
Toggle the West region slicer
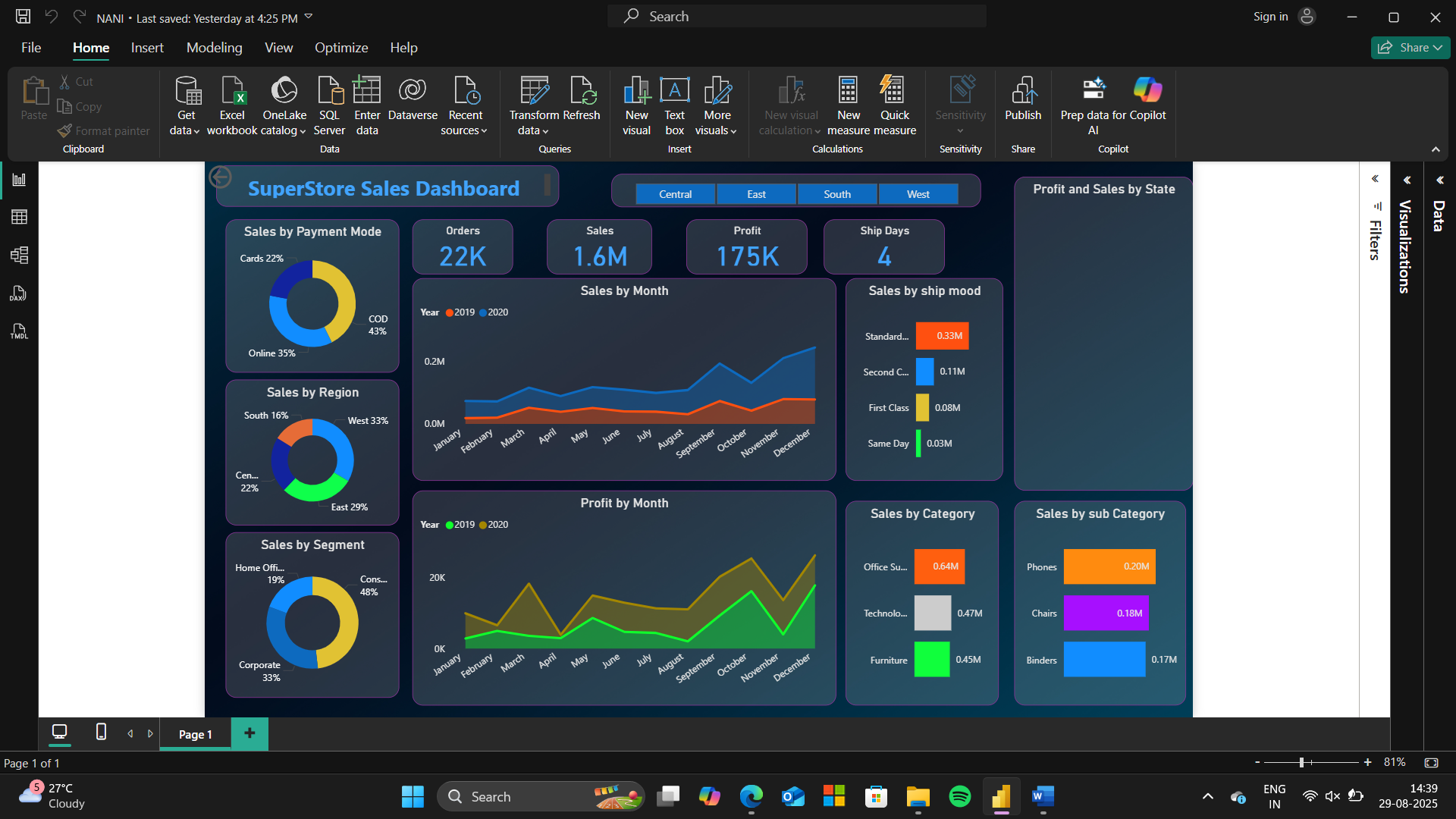point(918,194)
